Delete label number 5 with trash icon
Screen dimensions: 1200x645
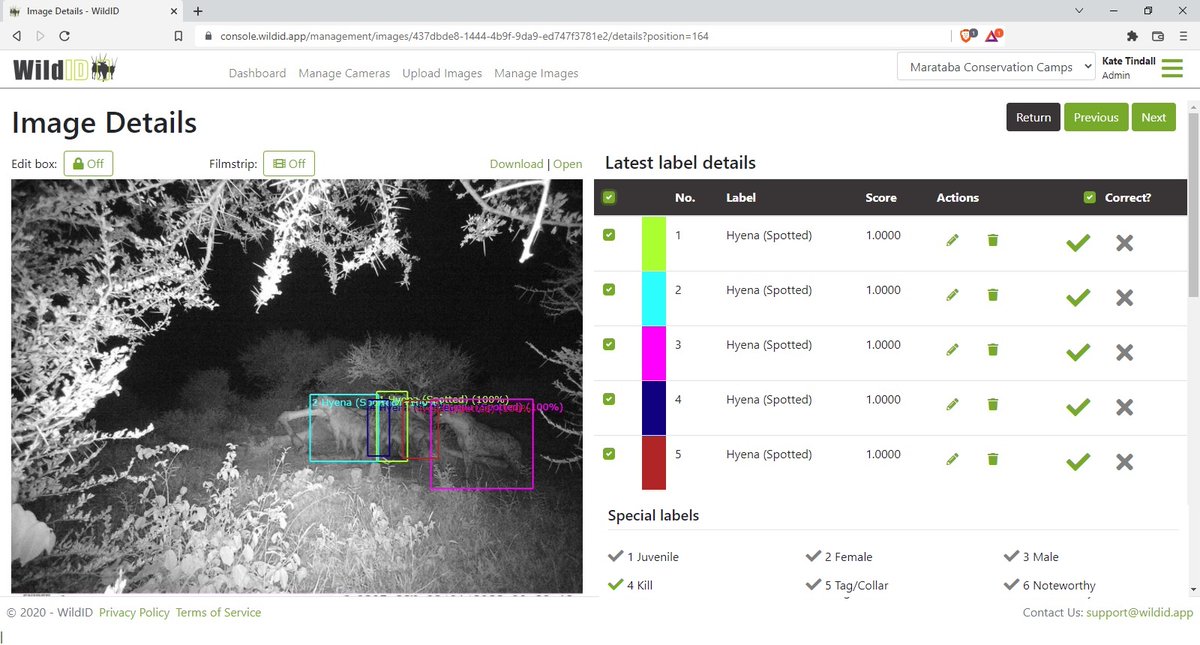tap(992, 459)
